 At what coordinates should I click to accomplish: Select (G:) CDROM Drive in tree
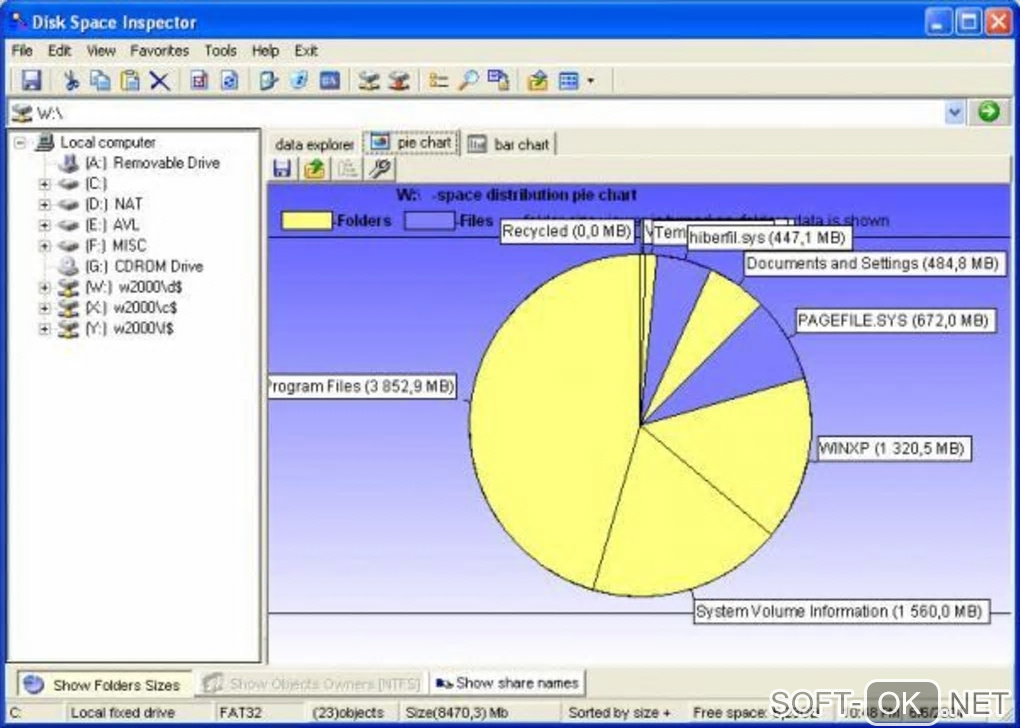point(144,266)
